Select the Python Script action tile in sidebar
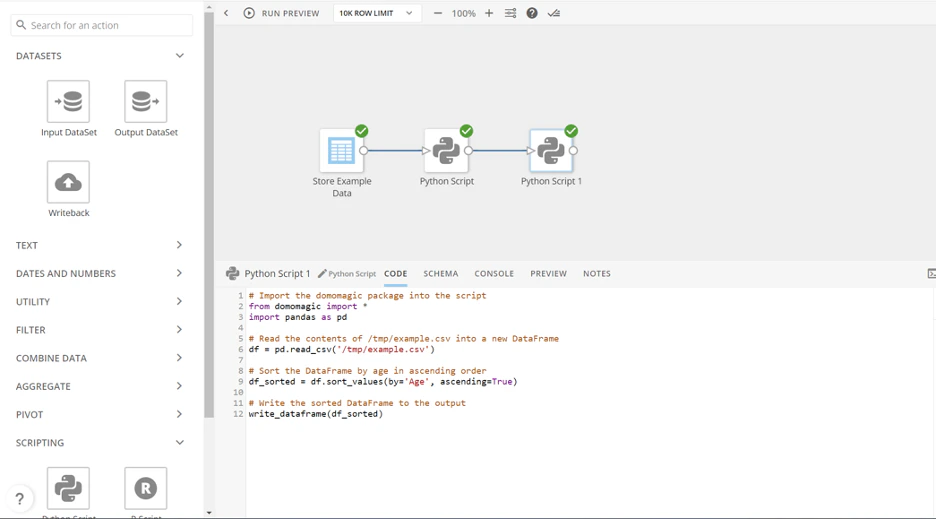 [68, 488]
